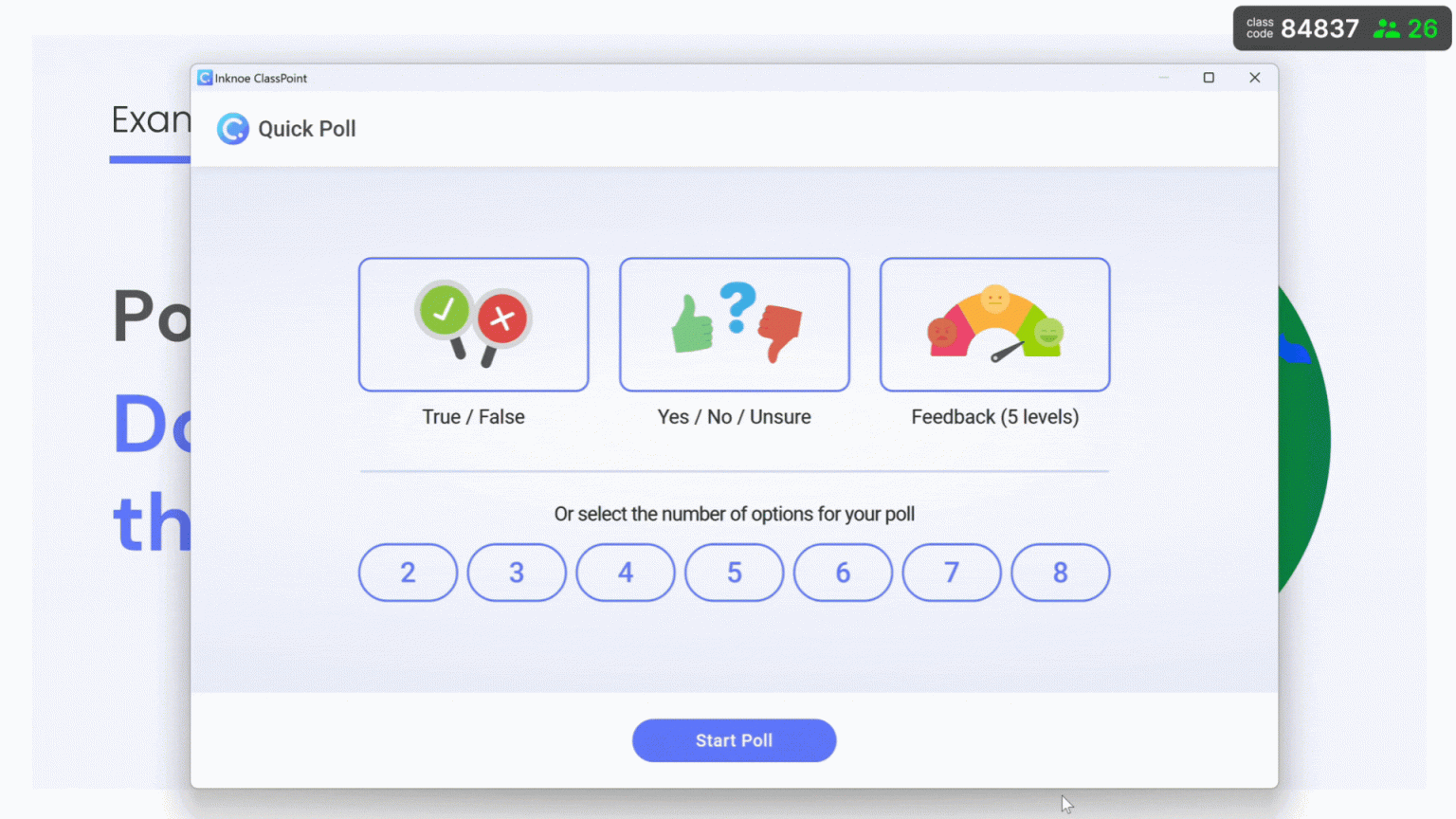Pick the Feedback (5 levels) gauge card
1456x819 pixels.
pos(994,324)
